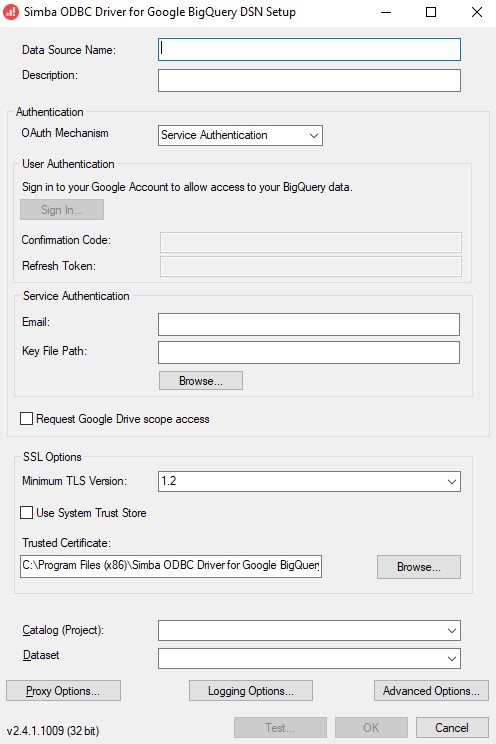Close the DSN Setup window
The height and width of the screenshot is (744, 496).
click(477, 12)
